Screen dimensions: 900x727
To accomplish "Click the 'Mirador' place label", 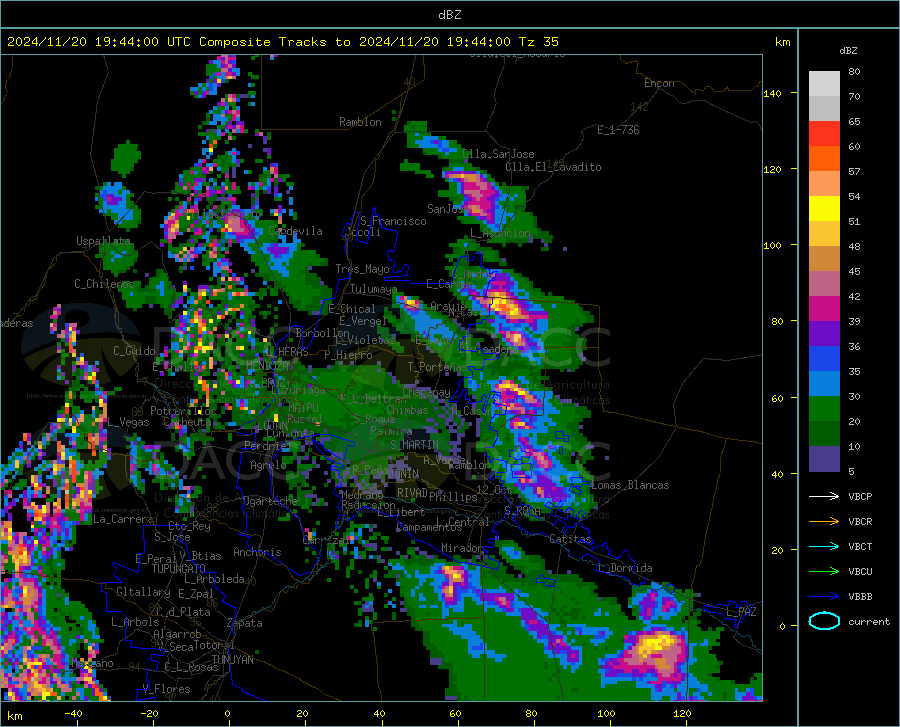I will (462, 548).
